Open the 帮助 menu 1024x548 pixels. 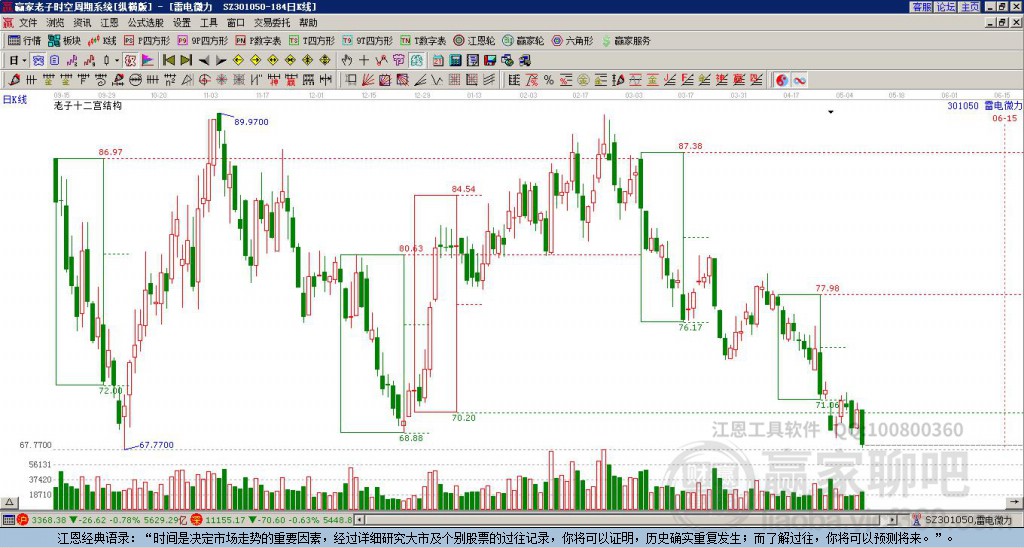coord(308,23)
